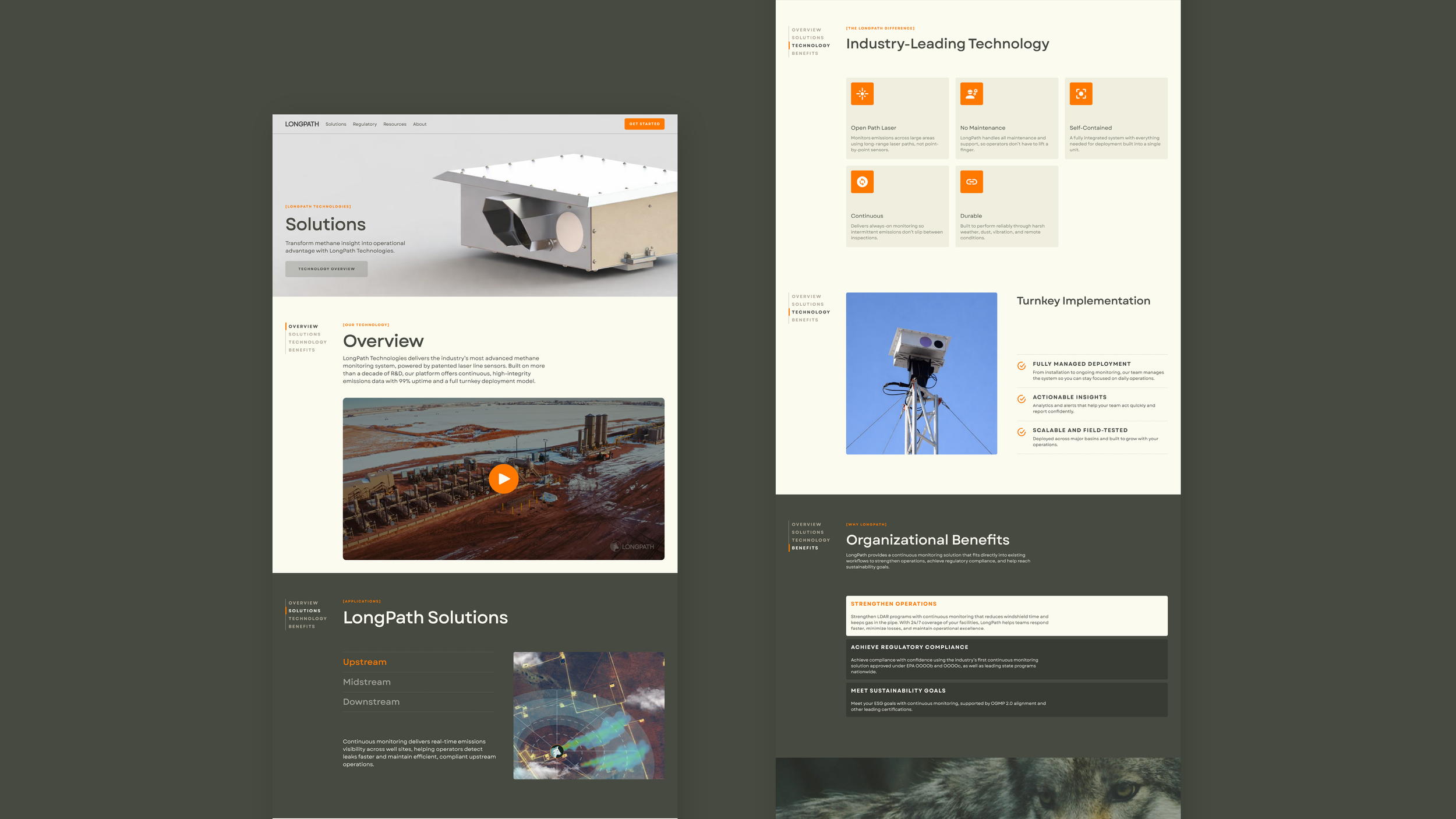Click the Technology Overview button
Screen dimensions: 1456x819
coord(326,269)
